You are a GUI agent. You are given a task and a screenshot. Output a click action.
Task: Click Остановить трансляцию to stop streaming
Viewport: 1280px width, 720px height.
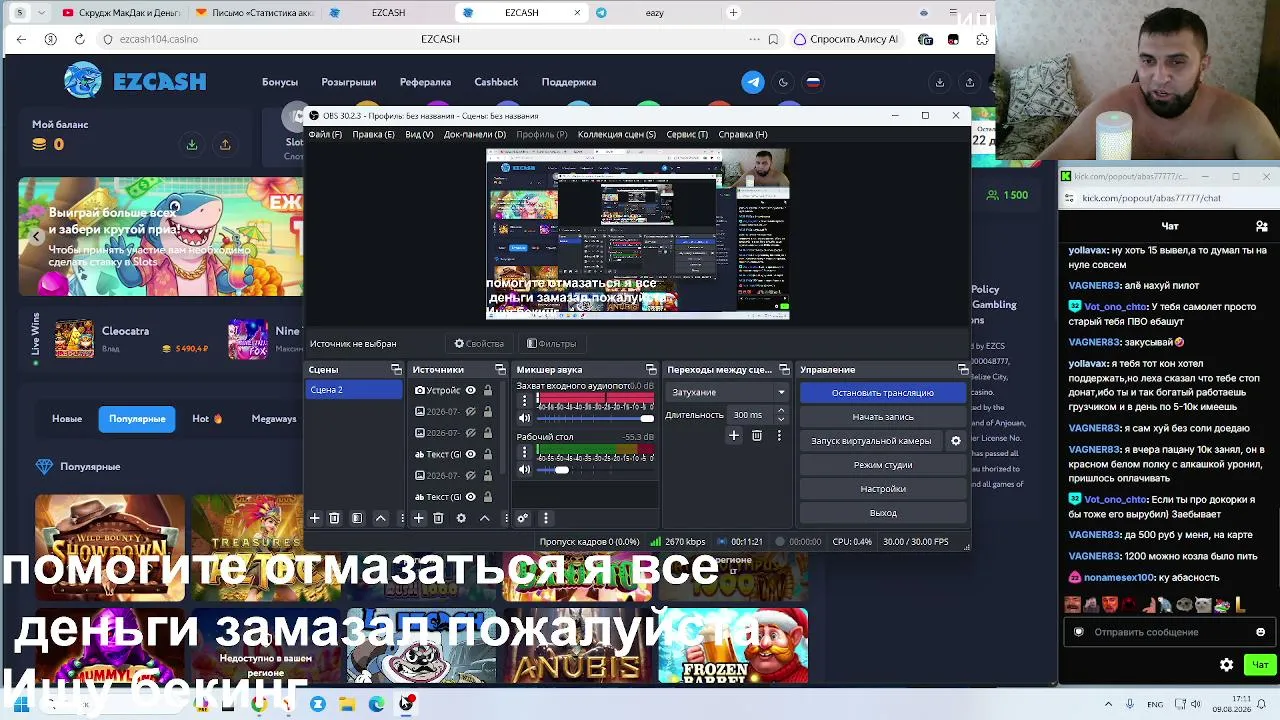pyautogui.click(x=883, y=393)
